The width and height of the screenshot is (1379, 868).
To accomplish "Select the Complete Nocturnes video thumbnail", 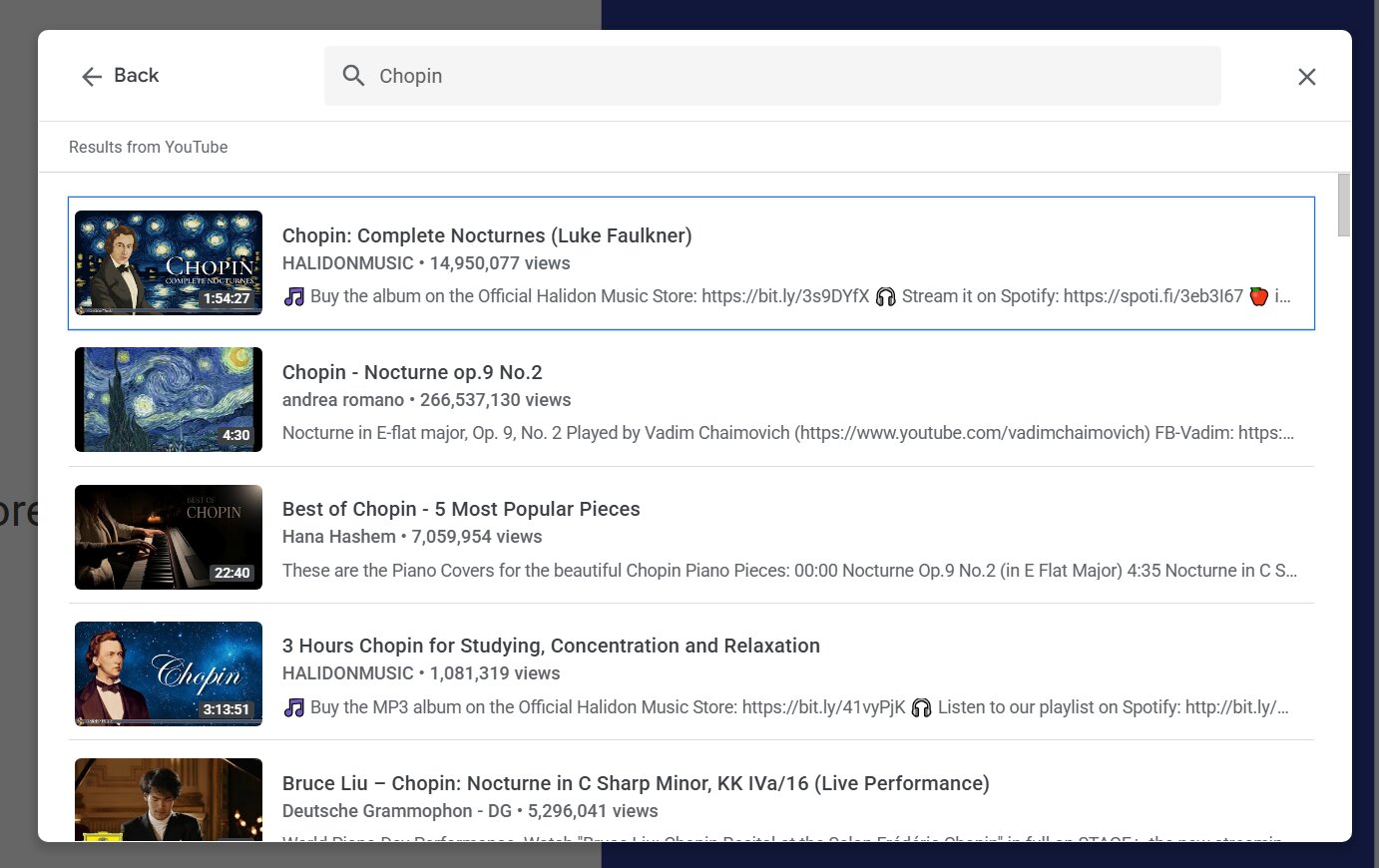I will (169, 263).
